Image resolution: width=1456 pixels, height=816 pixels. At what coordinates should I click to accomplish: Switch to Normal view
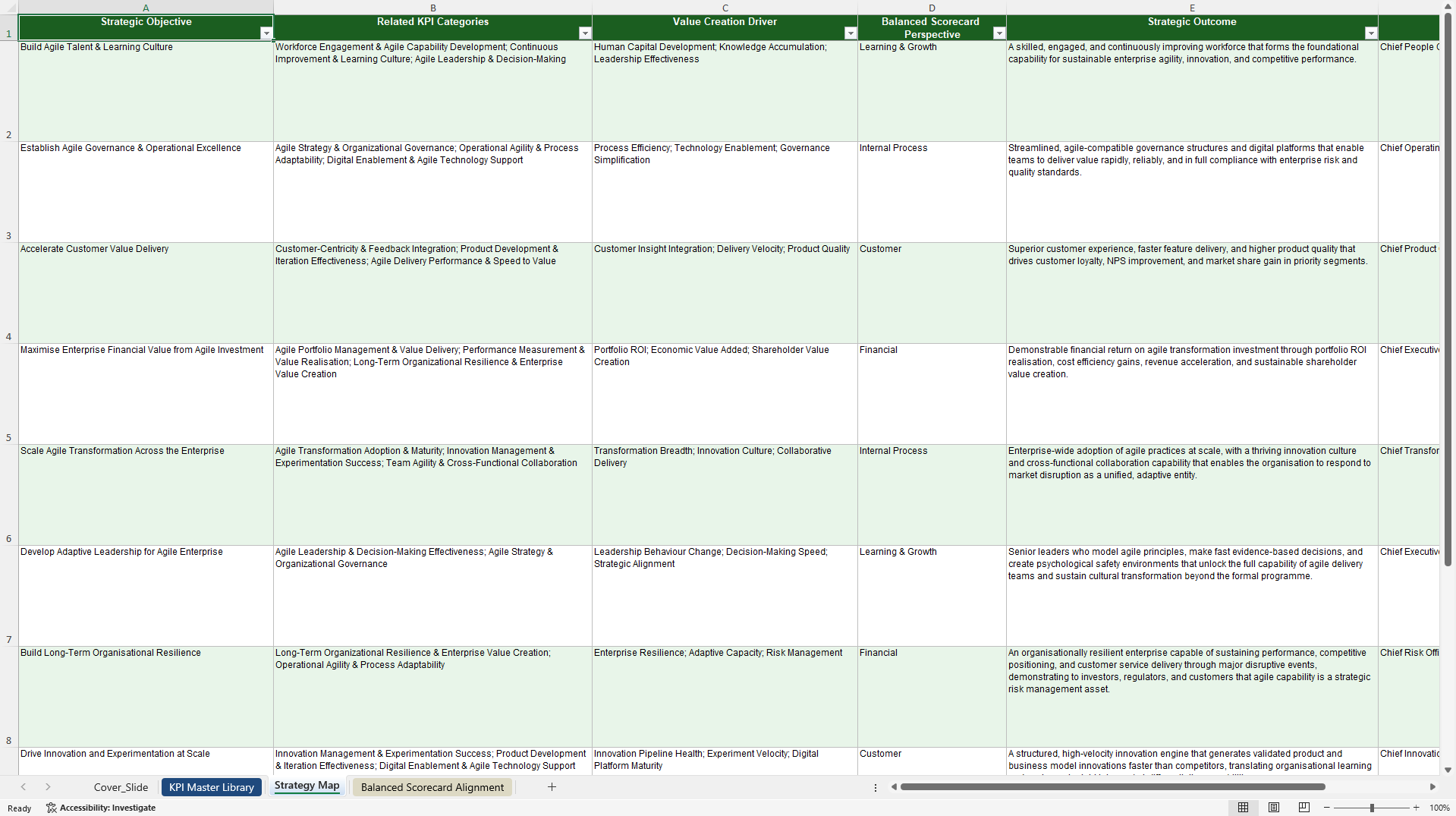click(x=1243, y=808)
